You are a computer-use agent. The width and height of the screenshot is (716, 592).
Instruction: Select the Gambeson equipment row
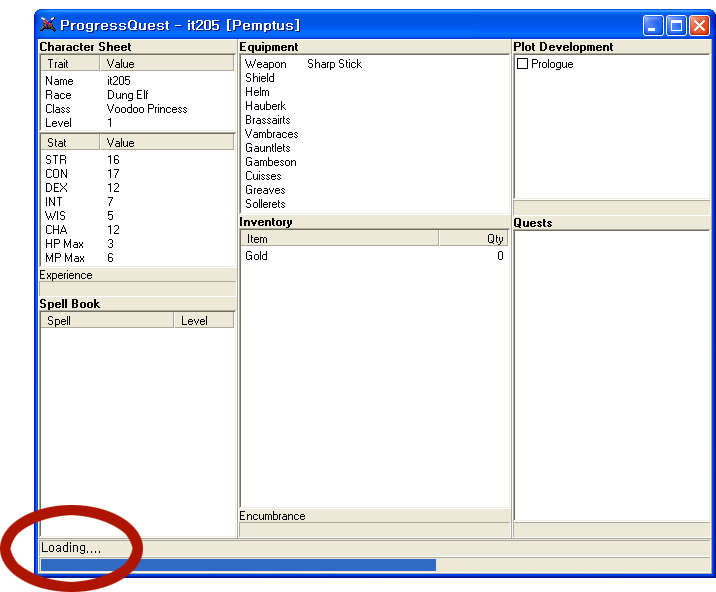click(374, 162)
